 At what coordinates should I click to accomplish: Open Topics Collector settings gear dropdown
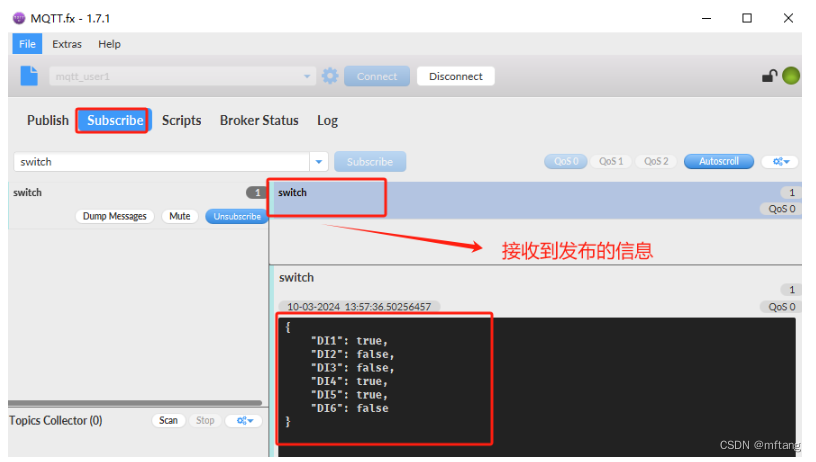(244, 420)
